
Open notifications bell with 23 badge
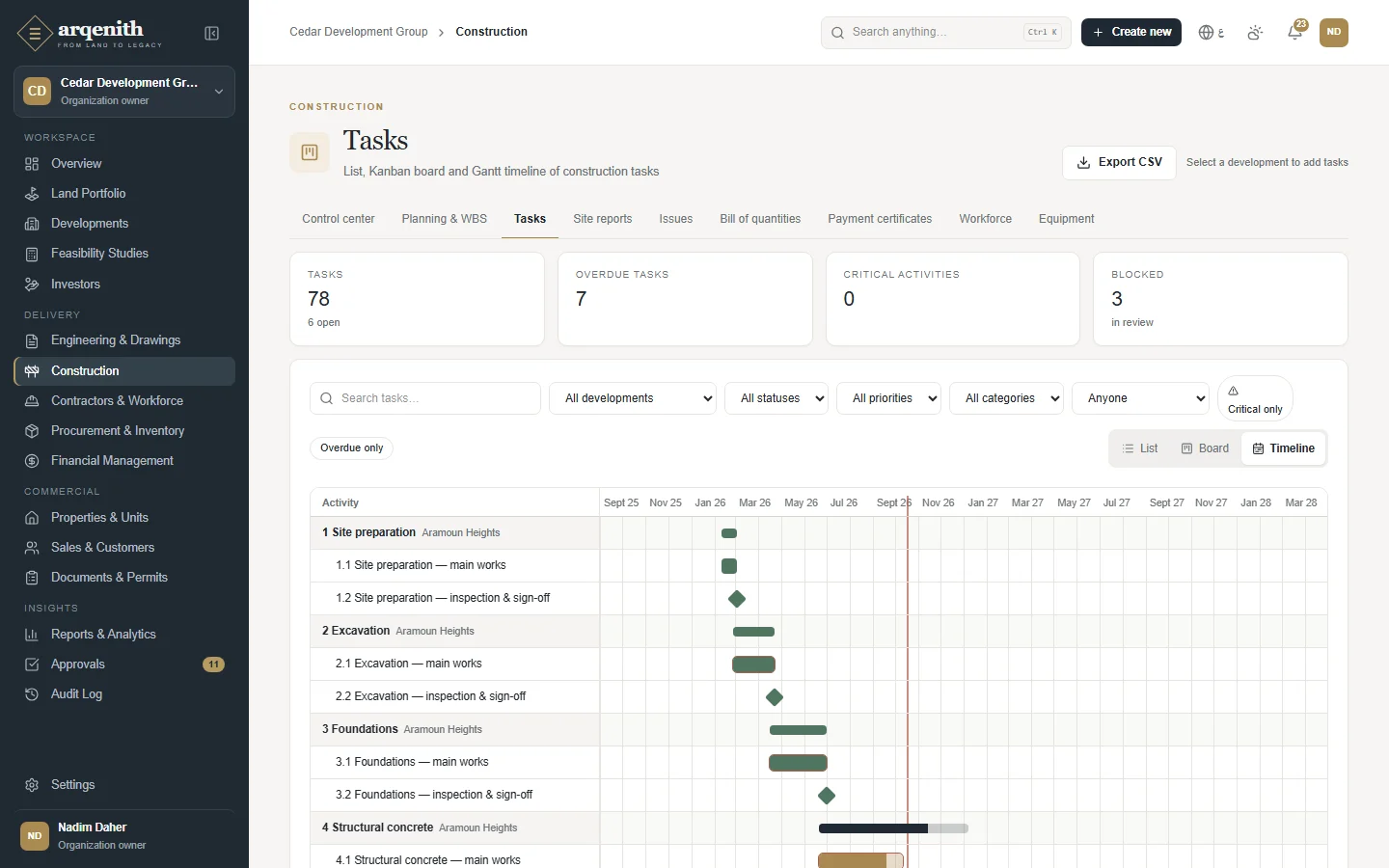tap(1295, 32)
